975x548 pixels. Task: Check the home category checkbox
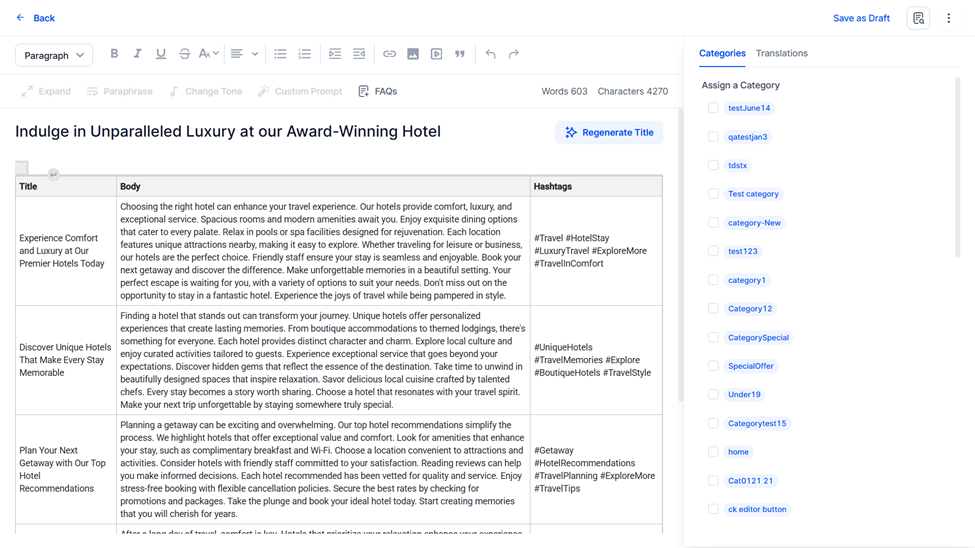713,452
